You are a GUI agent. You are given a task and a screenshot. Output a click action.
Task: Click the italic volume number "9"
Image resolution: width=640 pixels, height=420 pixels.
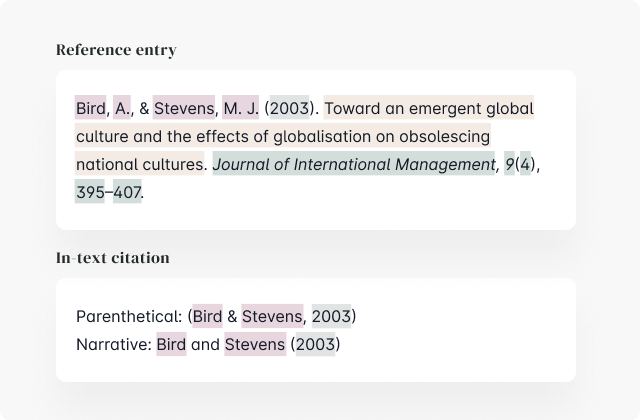click(x=509, y=164)
